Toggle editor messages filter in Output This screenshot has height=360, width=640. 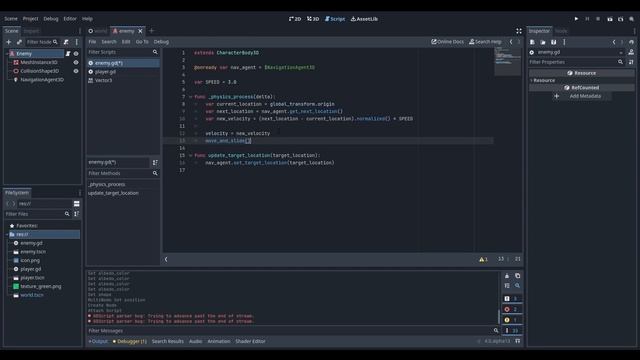pyautogui.click(x=512, y=331)
